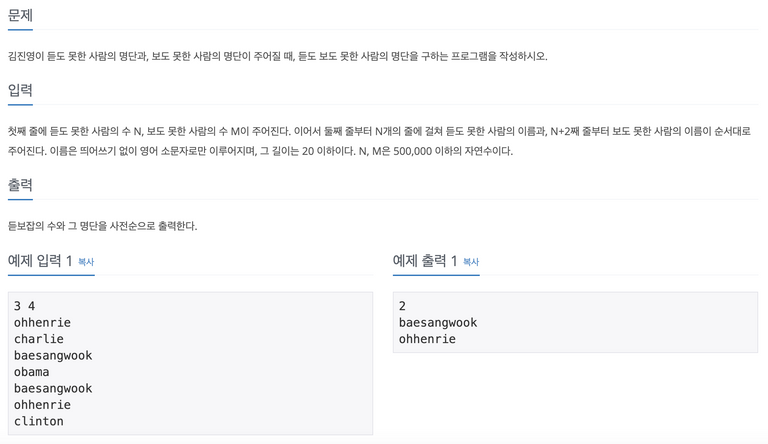Viewport: 768px width, 444px height.
Task: Select the 예제 입력 1 heading
Action: pyautogui.click(x=40, y=261)
